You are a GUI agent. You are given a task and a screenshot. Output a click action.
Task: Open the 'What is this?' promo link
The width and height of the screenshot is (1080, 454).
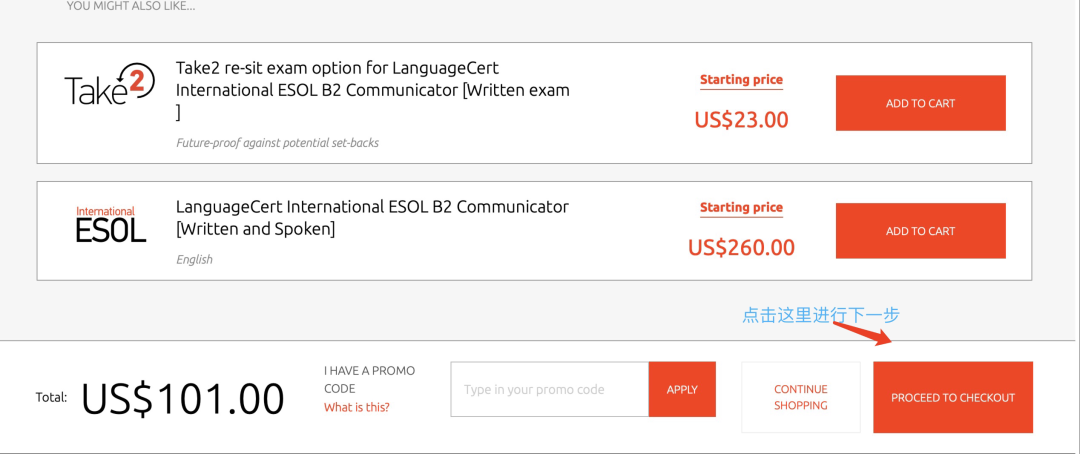pos(357,407)
